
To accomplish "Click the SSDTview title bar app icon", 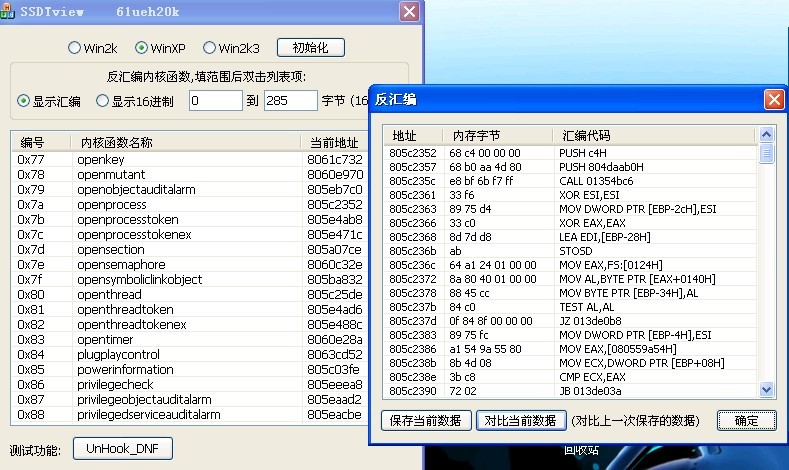I will click(7, 11).
